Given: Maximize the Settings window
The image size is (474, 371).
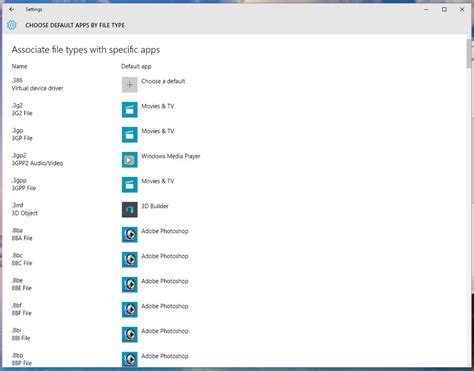Looking at the screenshot, I should pyautogui.click(x=444, y=9).
